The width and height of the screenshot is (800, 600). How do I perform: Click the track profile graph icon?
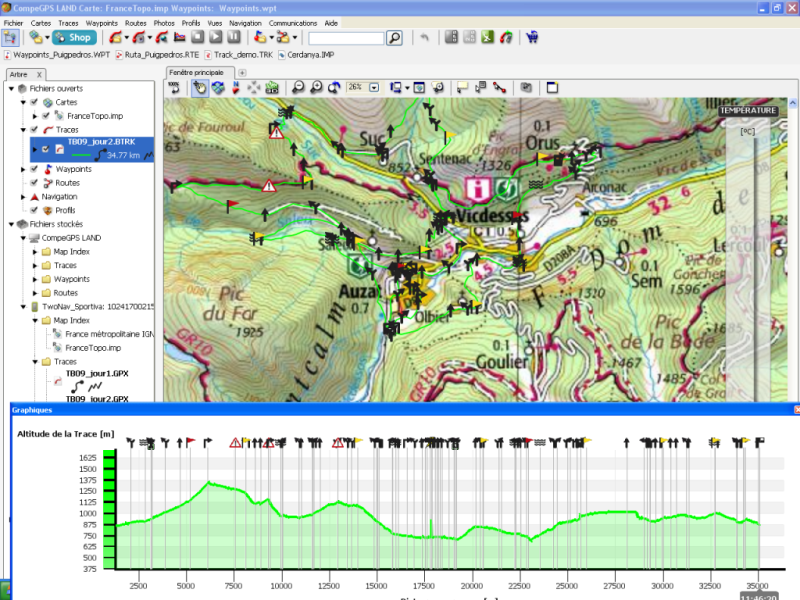point(180,37)
